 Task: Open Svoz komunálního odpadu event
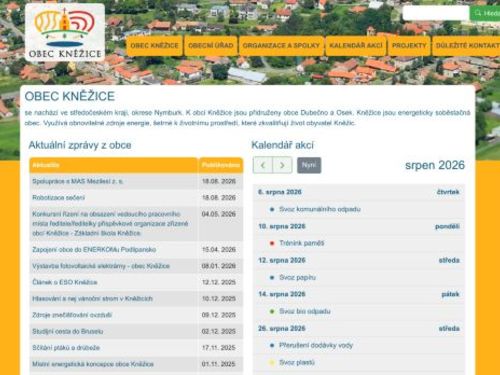coord(320,209)
